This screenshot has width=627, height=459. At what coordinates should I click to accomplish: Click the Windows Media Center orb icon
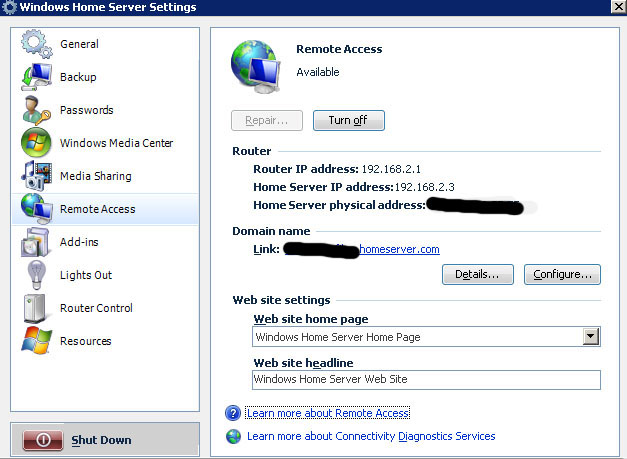click(36, 143)
